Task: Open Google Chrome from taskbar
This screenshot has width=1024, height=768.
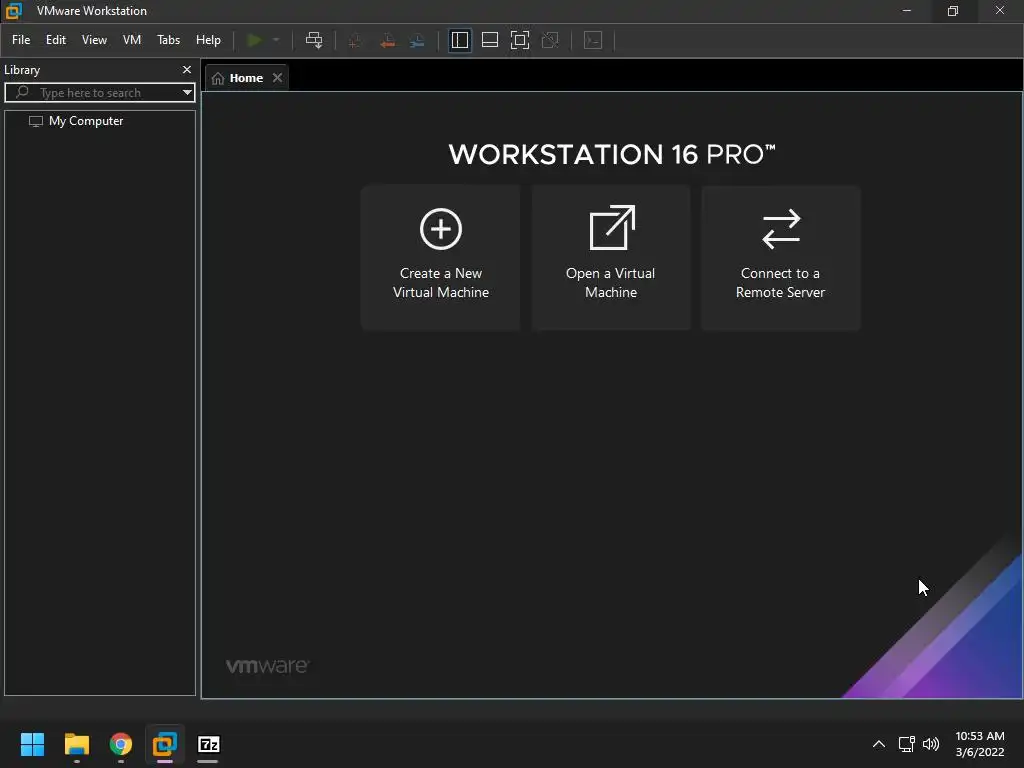Action: [121, 744]
